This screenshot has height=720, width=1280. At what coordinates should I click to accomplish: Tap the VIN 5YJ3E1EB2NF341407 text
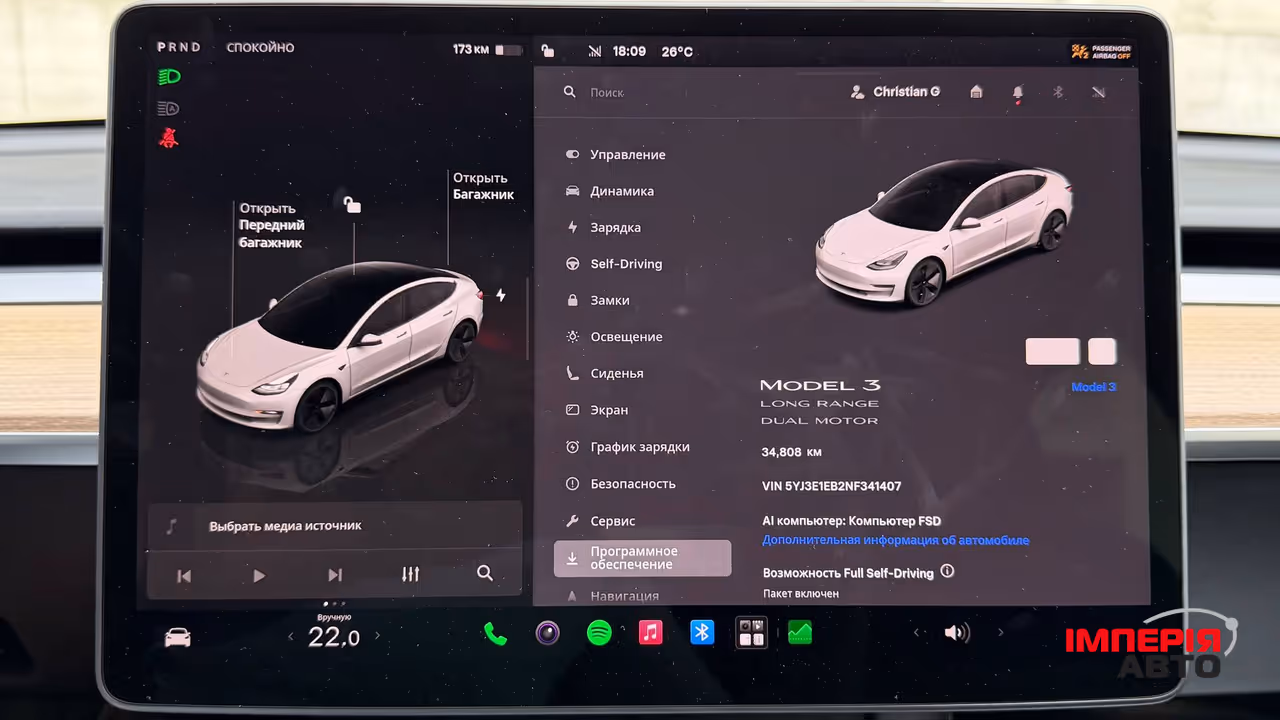point(831,487)
